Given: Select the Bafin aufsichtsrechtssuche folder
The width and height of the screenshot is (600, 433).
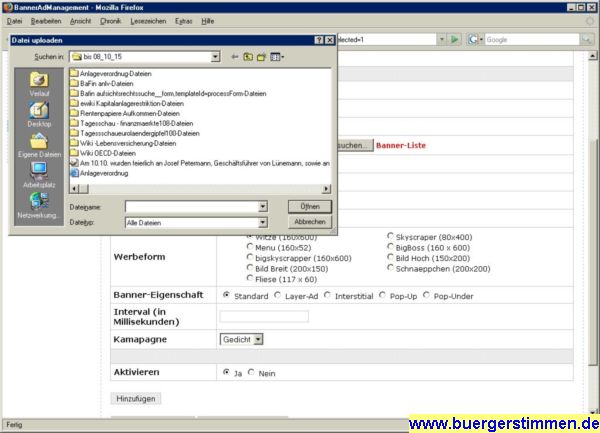Looking at the screenshot, I should click(x=168, y=93).
